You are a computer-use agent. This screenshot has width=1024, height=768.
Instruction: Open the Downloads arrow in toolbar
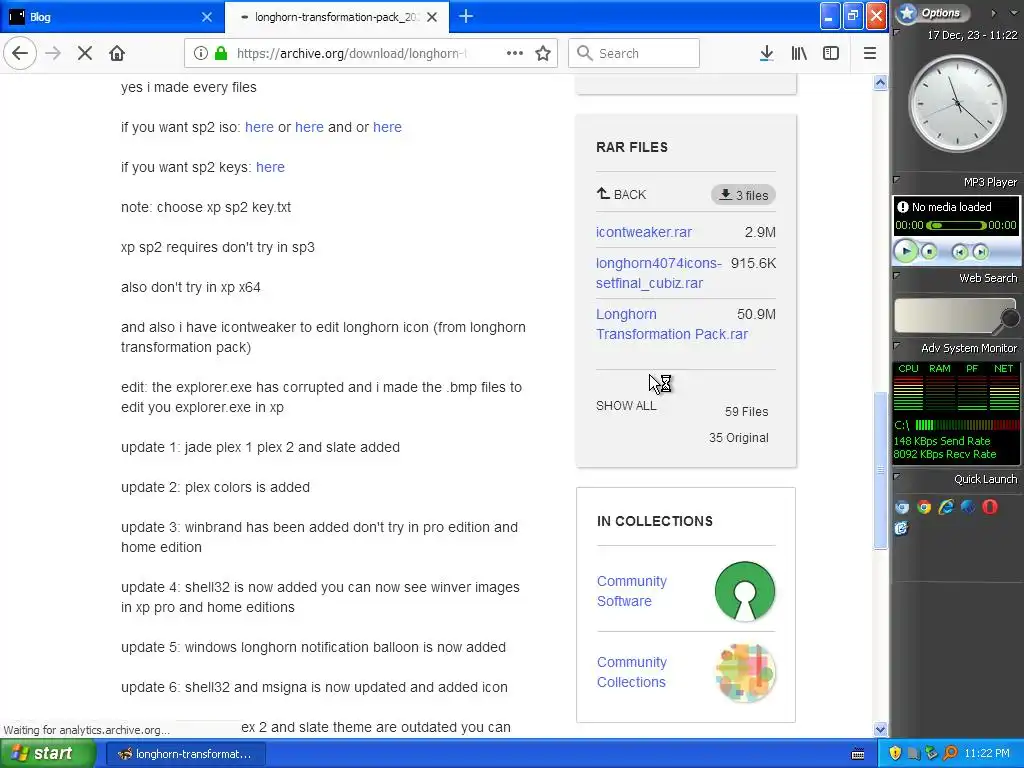[x=767, y=53]
